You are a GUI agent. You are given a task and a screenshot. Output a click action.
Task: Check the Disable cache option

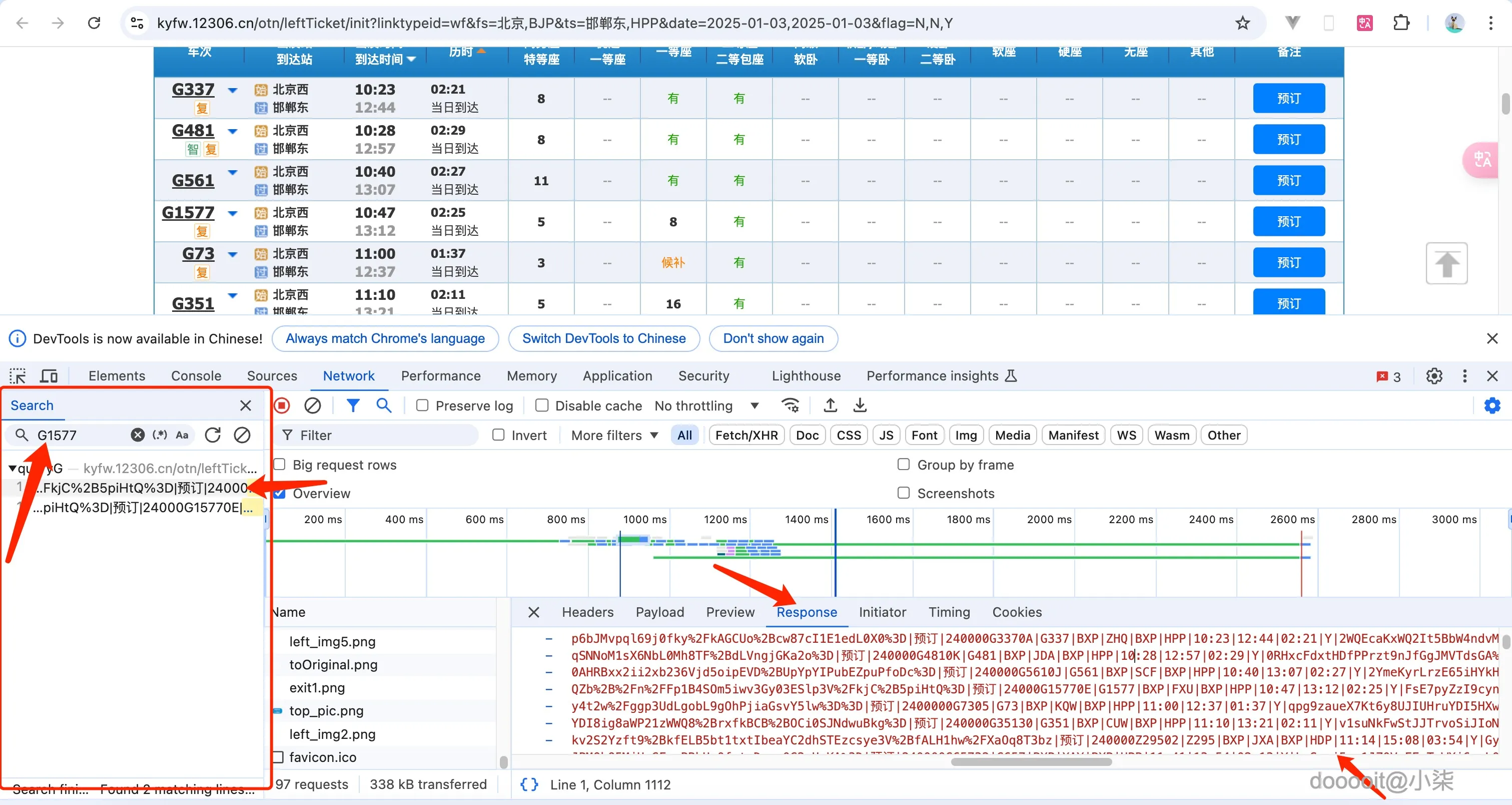[x=542, y=406]
